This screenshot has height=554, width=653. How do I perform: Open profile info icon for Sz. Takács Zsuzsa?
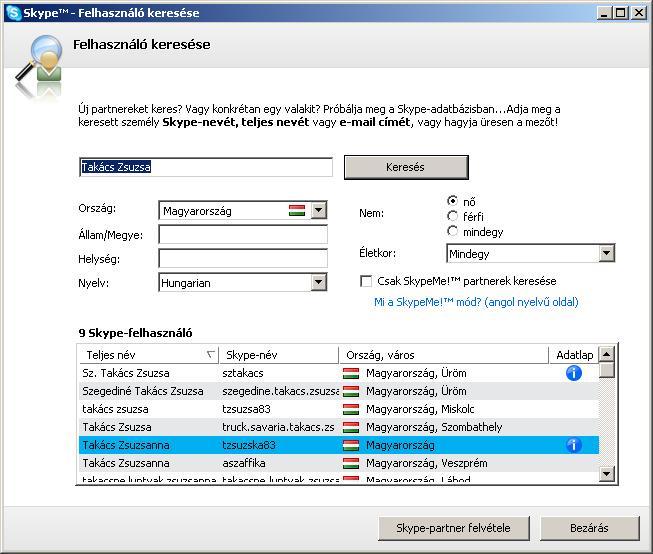coord(573,373)
